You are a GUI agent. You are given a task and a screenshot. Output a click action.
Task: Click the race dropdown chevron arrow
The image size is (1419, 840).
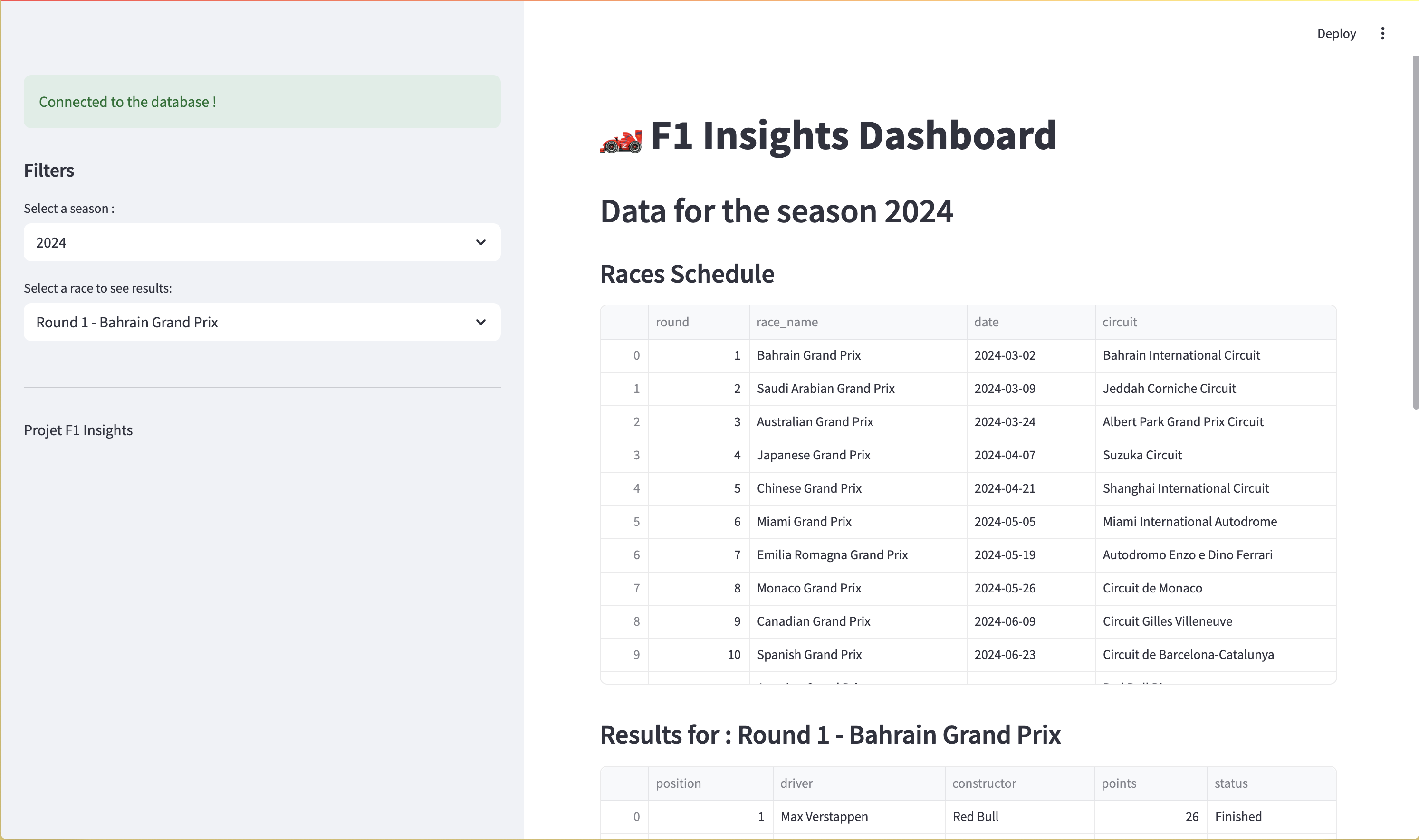pyautogui.click(x=480, y=322)
